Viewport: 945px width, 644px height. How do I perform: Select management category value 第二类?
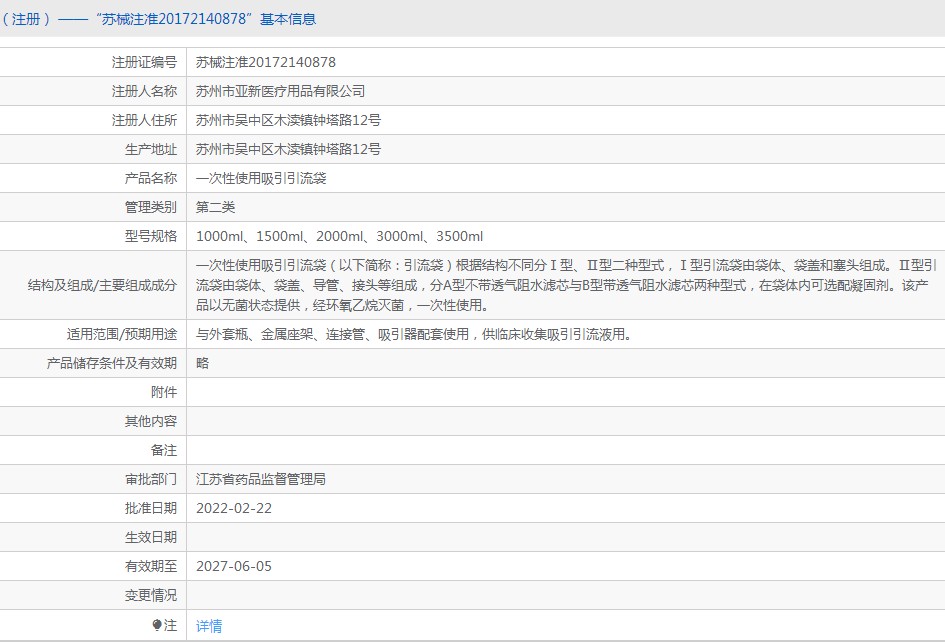tap(215, 207)
